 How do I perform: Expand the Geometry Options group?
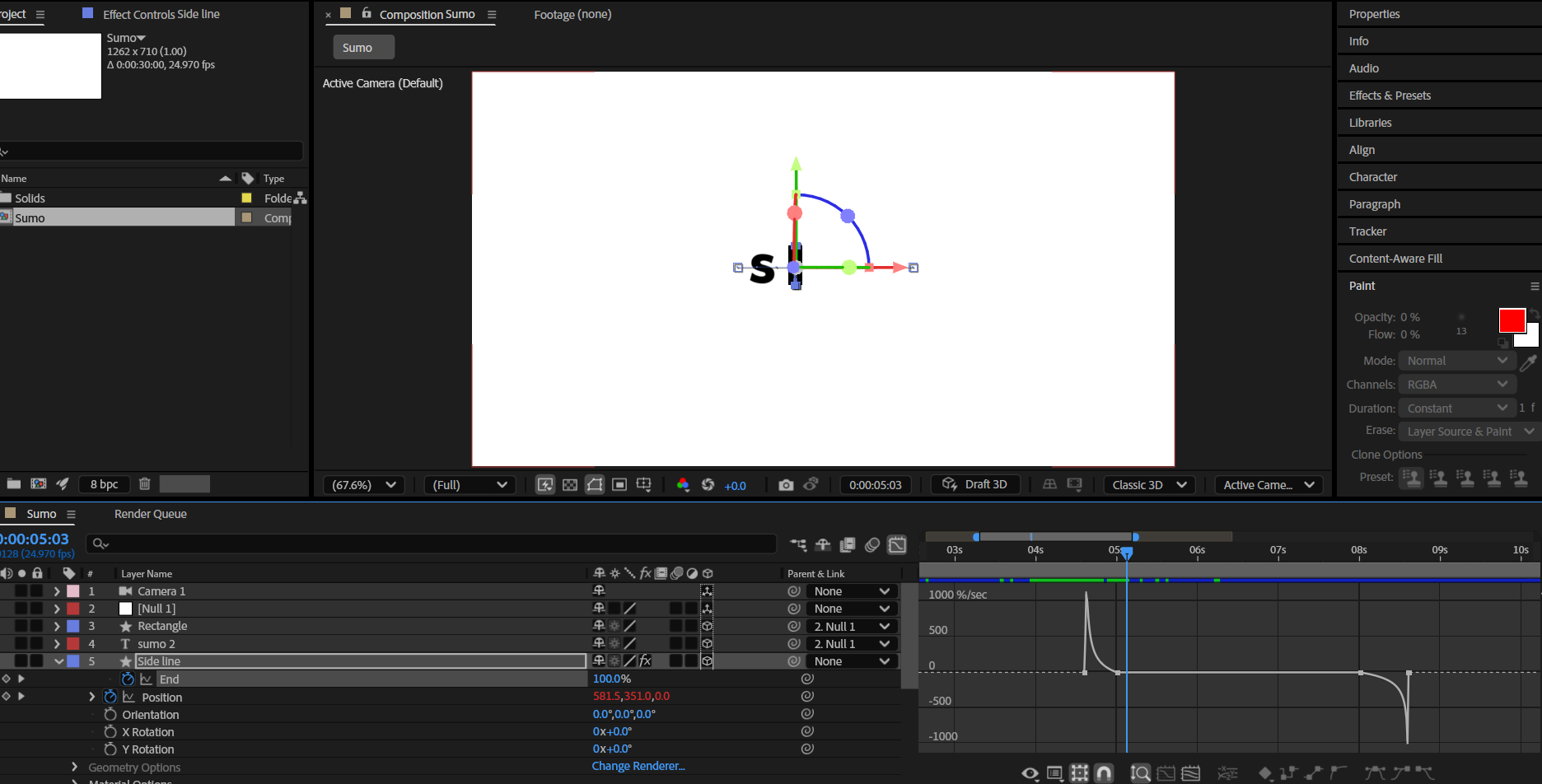click(74, 767)
